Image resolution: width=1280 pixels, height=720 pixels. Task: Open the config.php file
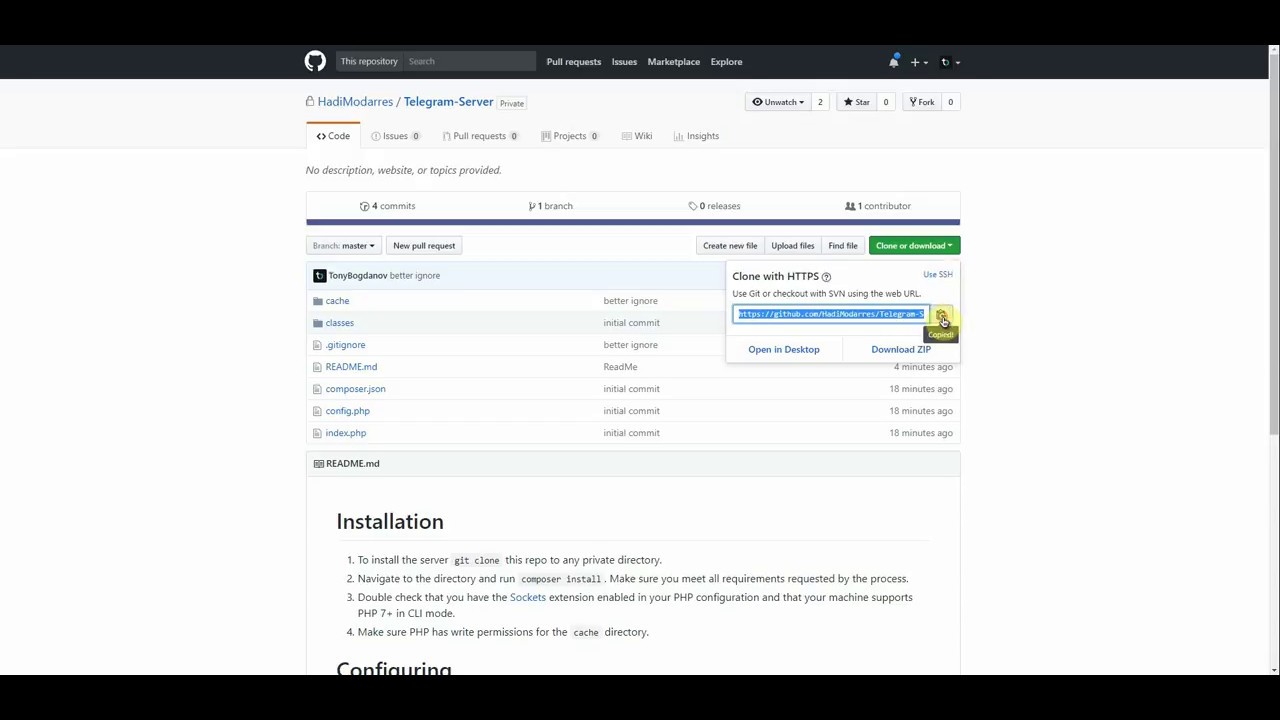tap(347, 411)
